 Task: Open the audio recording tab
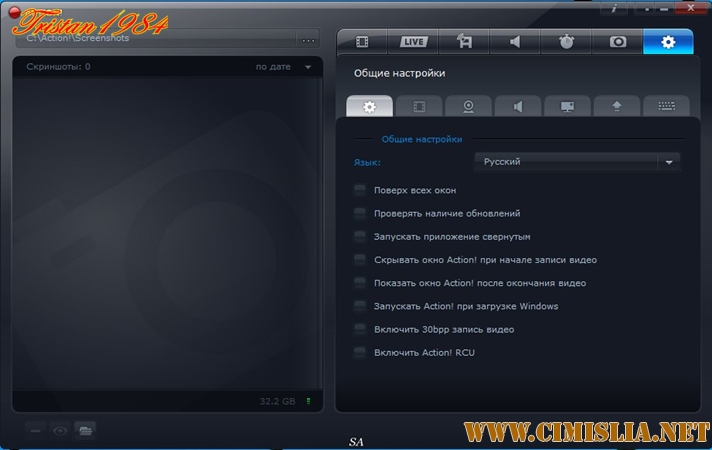[515, 42]
